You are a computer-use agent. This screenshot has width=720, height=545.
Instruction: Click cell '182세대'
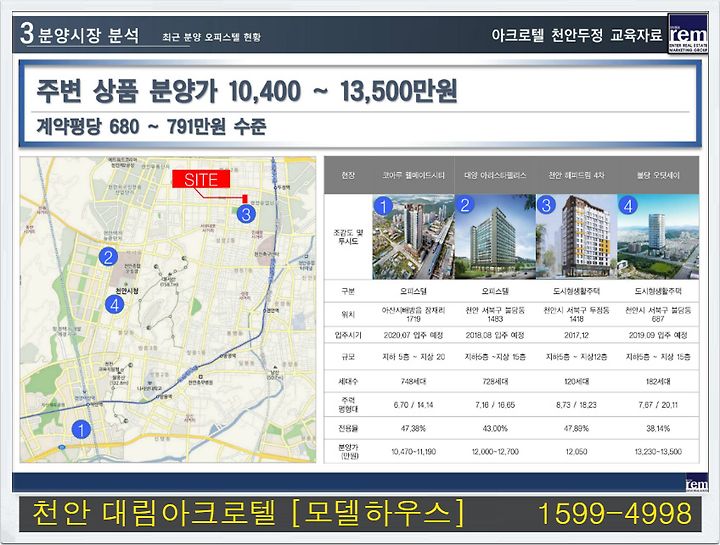coord(658,381)
